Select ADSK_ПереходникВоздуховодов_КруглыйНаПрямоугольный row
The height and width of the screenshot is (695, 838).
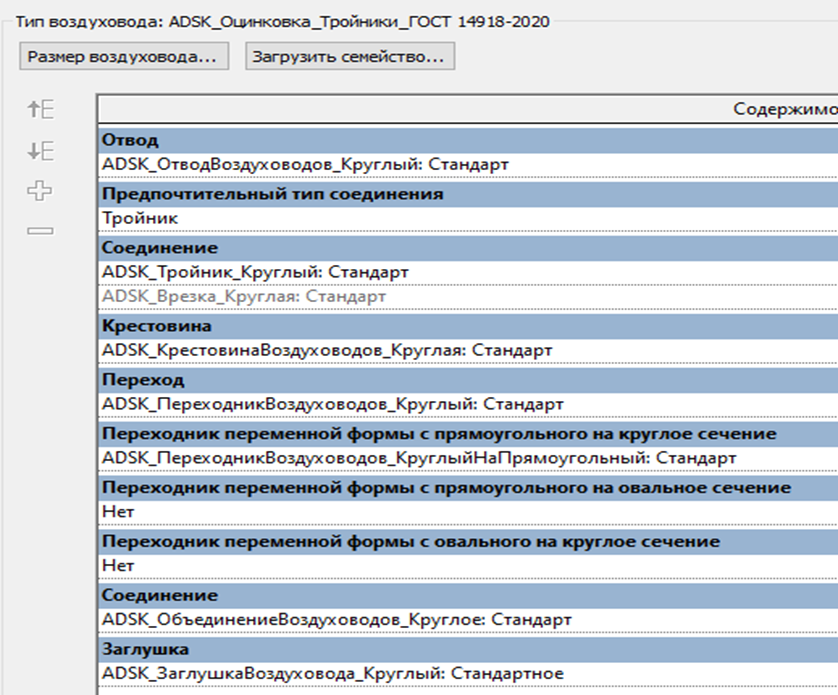point(468,458)
